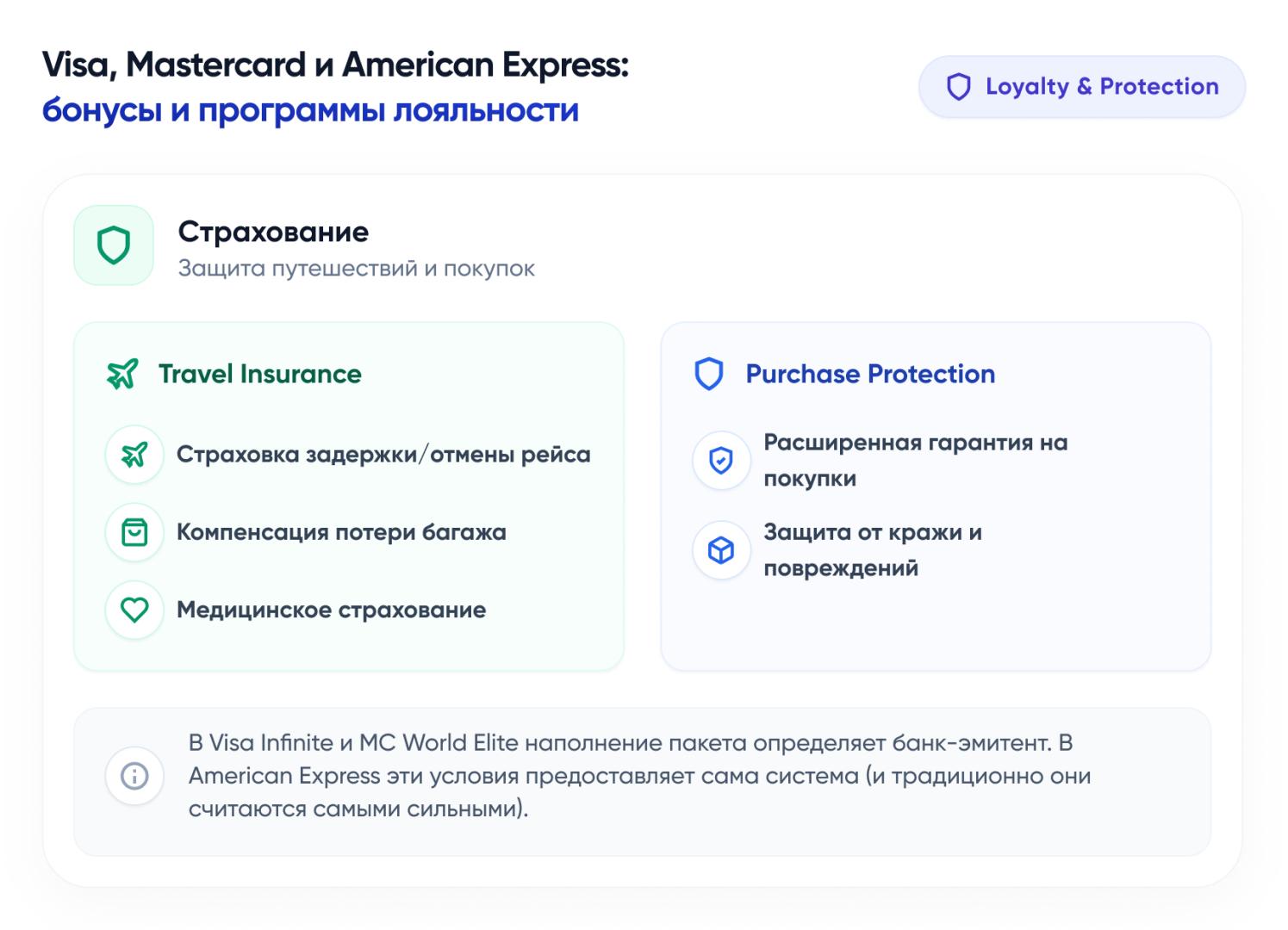Click the green shield icon beside Страхование

(x=114, y=245)
